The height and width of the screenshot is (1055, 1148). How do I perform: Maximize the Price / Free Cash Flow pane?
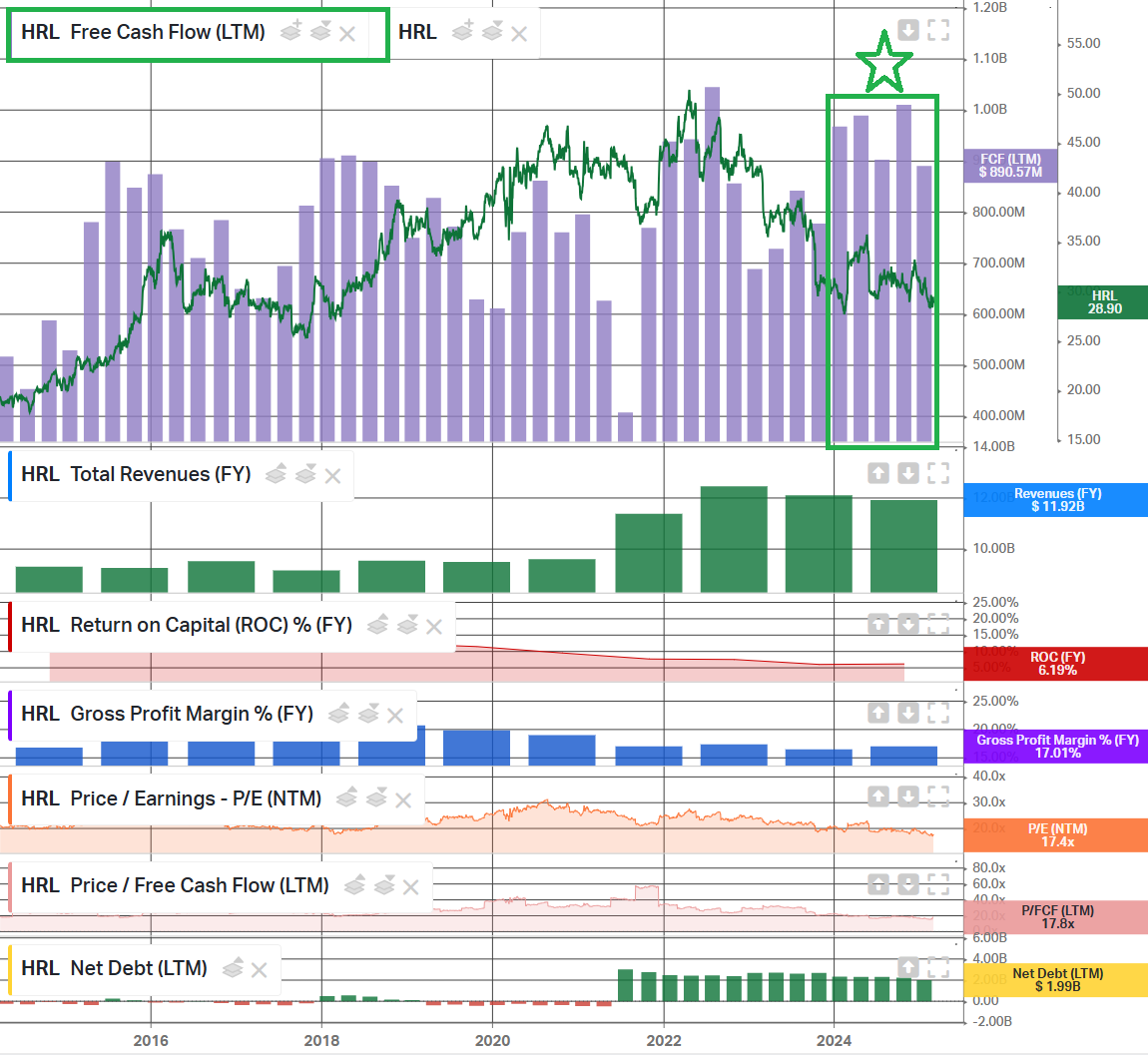938,884
